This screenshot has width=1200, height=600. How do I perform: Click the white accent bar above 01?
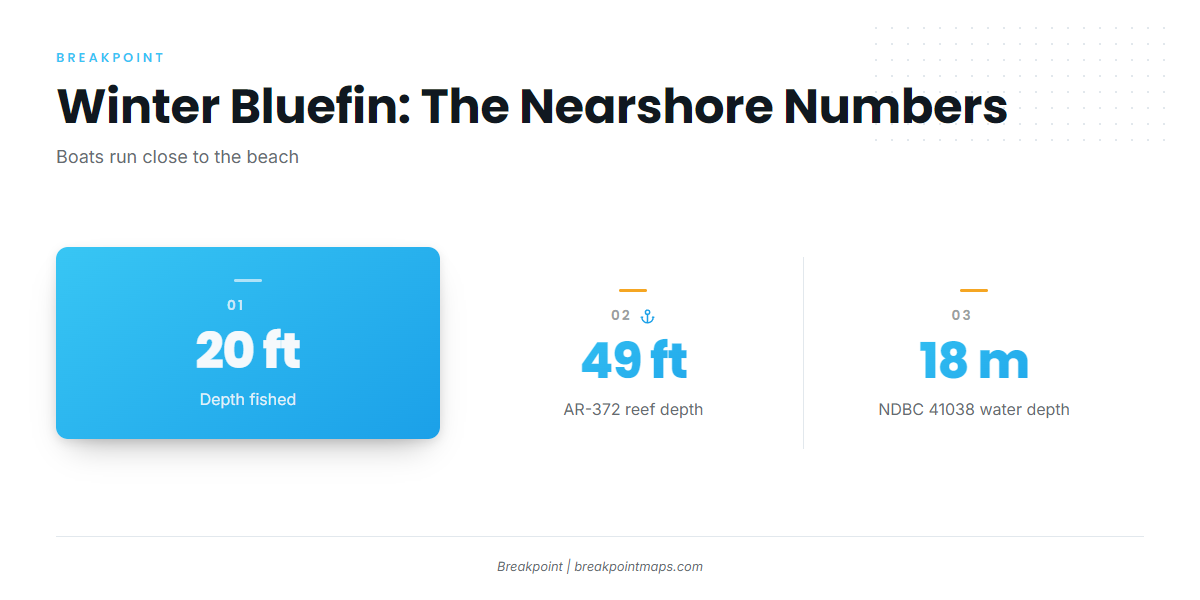click(x=248, y=281)
